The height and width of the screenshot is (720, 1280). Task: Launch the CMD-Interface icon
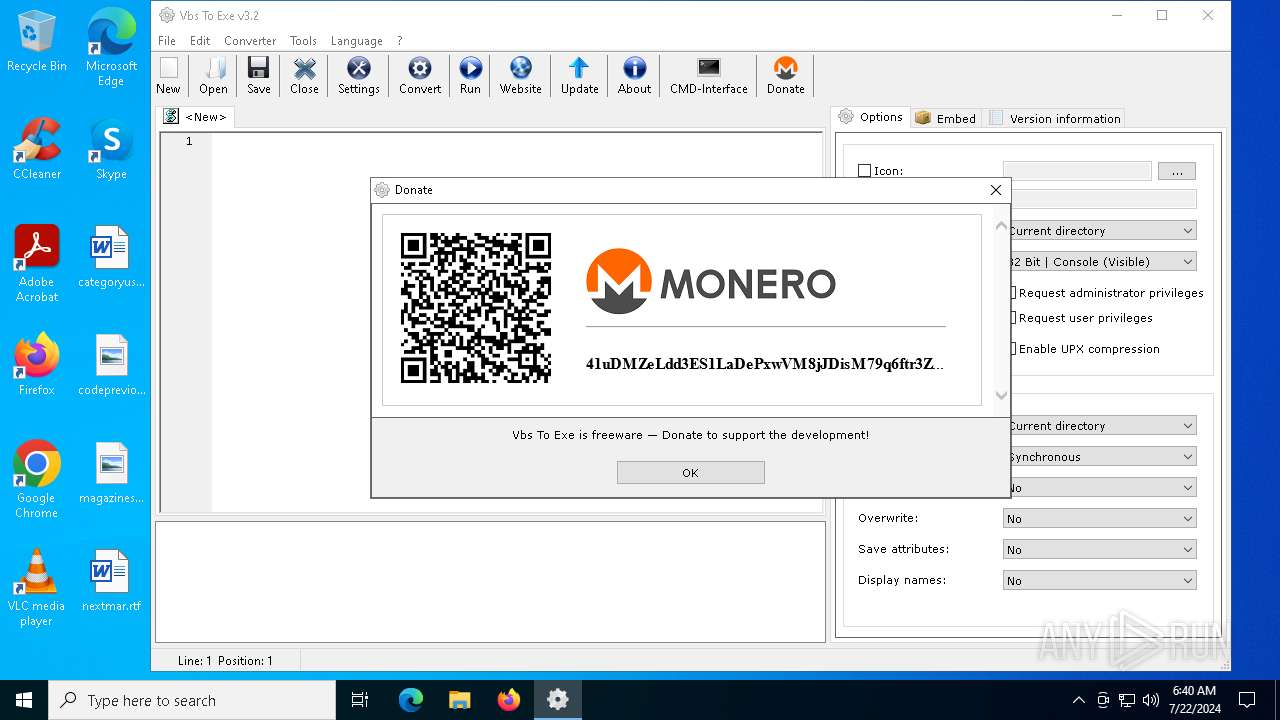(x=708, y=76)
